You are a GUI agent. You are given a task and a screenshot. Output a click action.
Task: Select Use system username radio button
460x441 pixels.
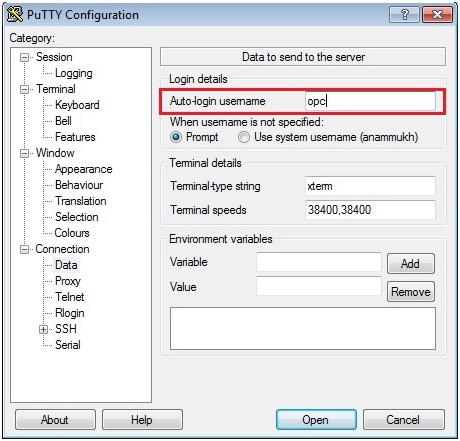(244, 137)
